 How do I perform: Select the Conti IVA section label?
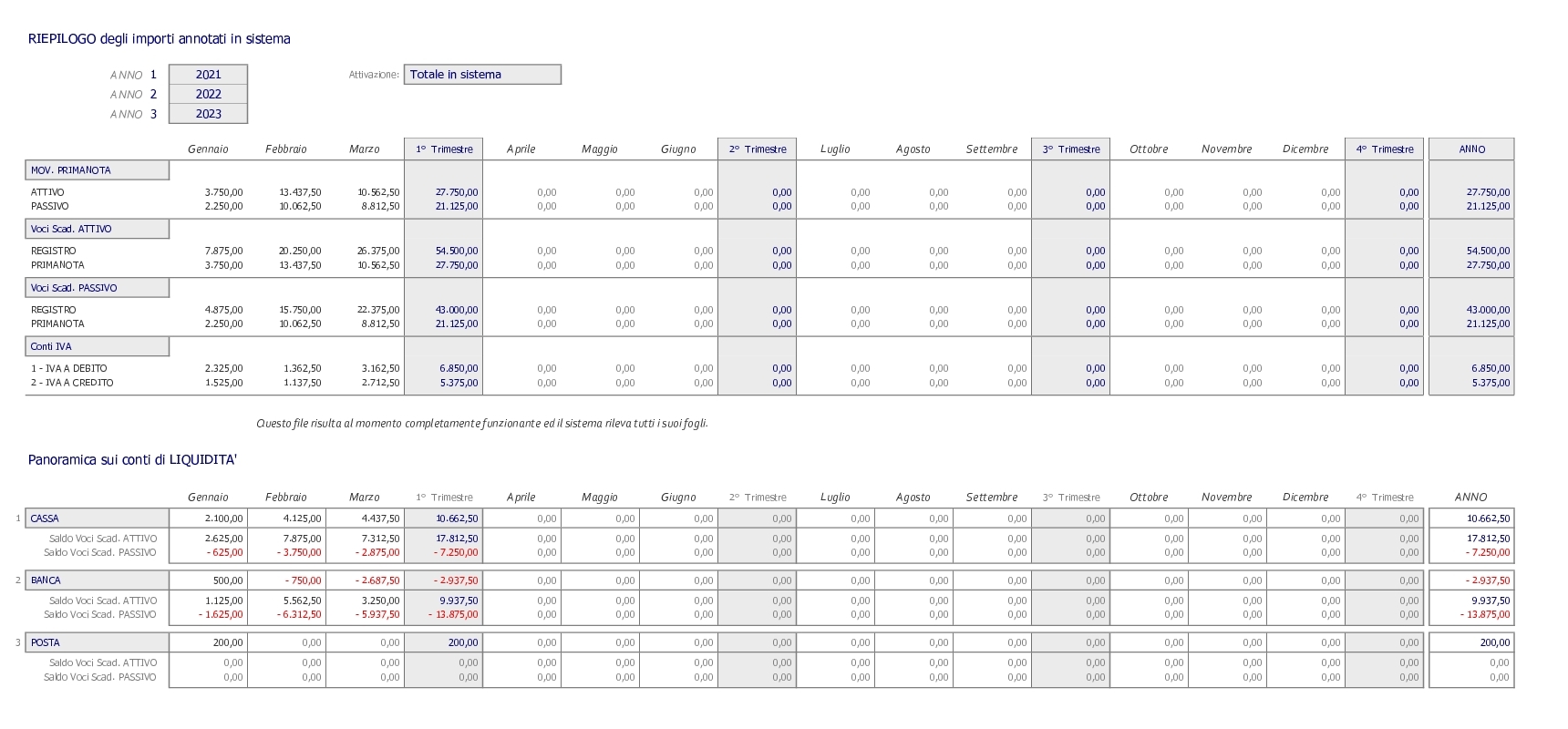98,346
